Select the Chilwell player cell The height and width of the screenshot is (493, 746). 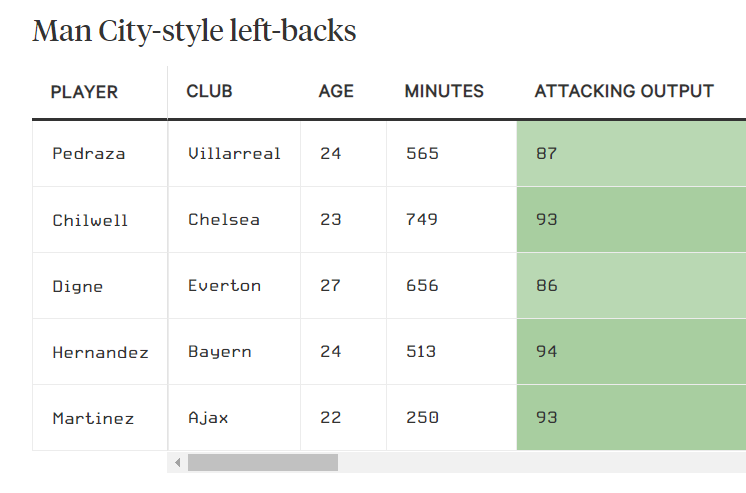click(100, 220)
